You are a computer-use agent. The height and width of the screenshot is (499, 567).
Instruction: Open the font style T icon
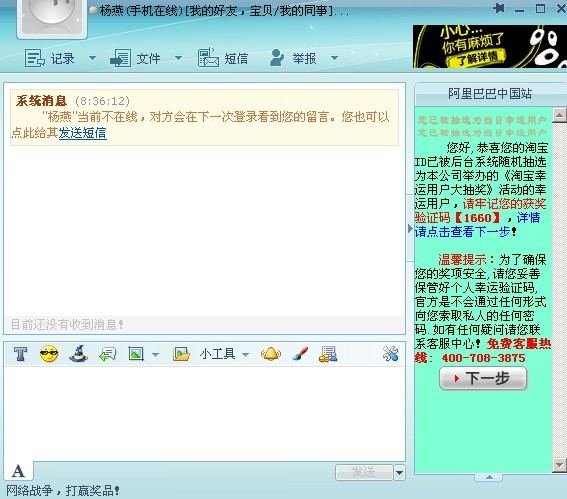pyautogui.click(x=21, y=354)
